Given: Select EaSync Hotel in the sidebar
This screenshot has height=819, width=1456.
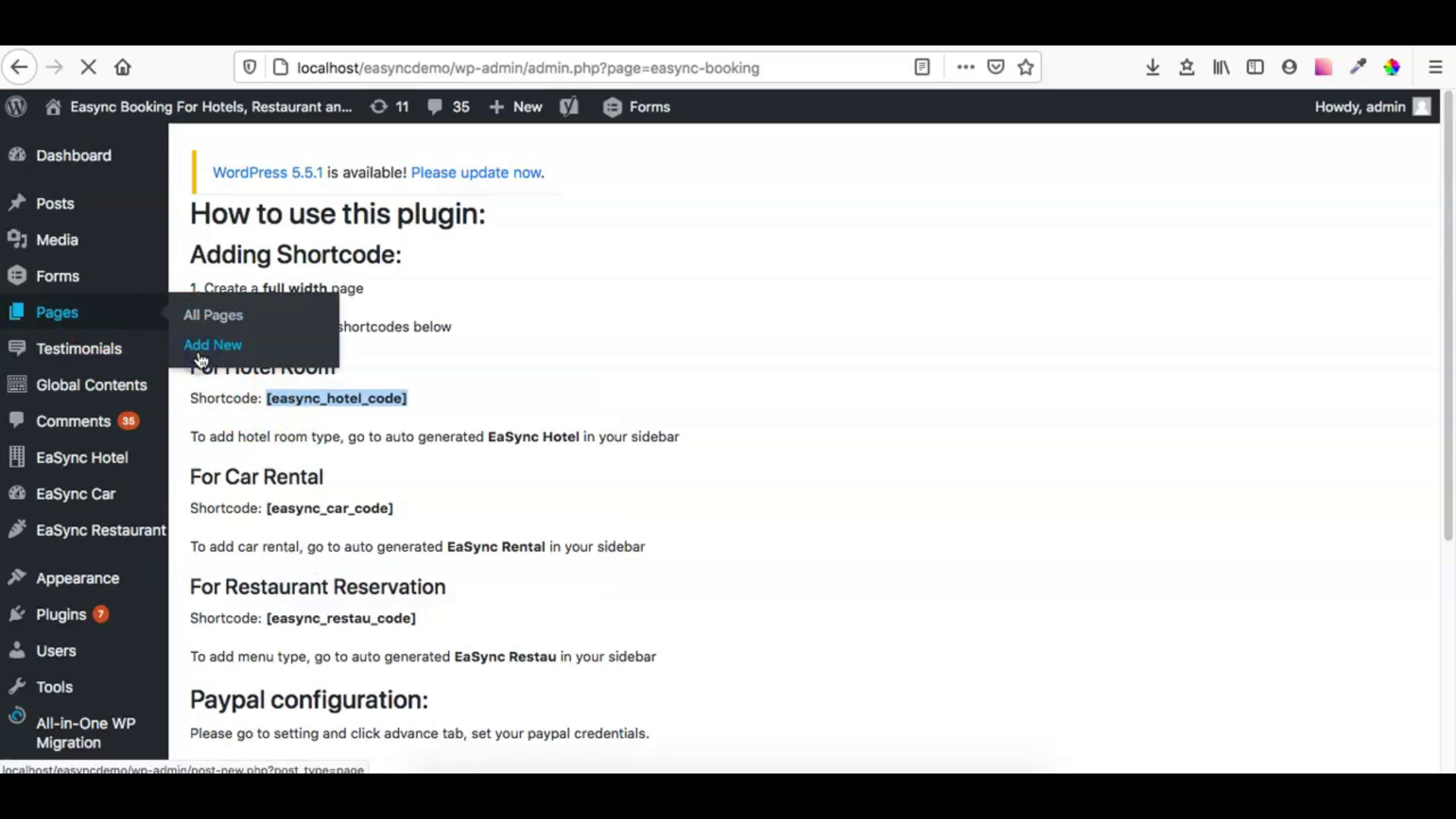Looking at the screenshot, I should tap(81, 457).
